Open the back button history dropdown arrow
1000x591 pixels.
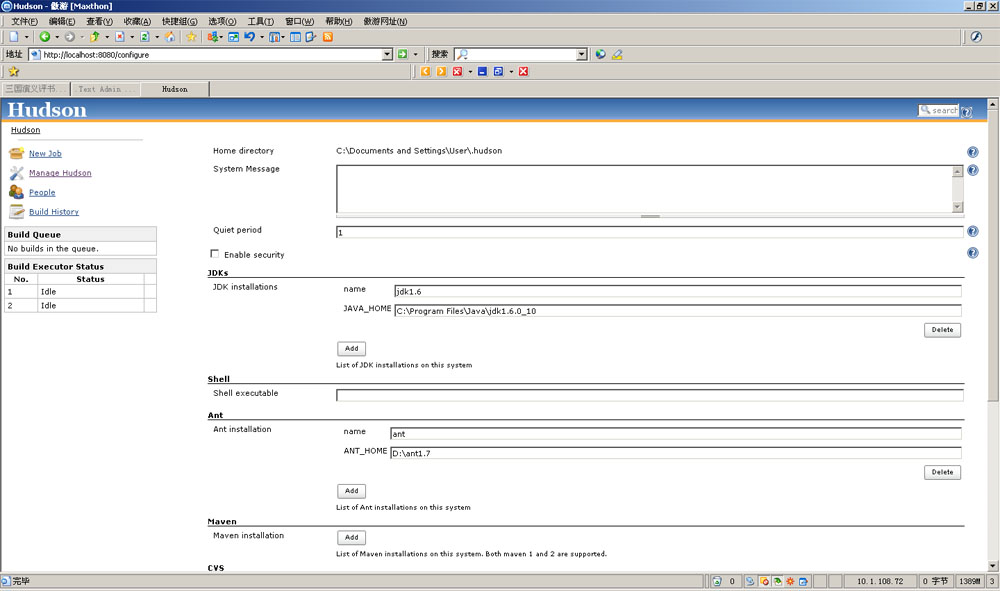tap(56, 37)
